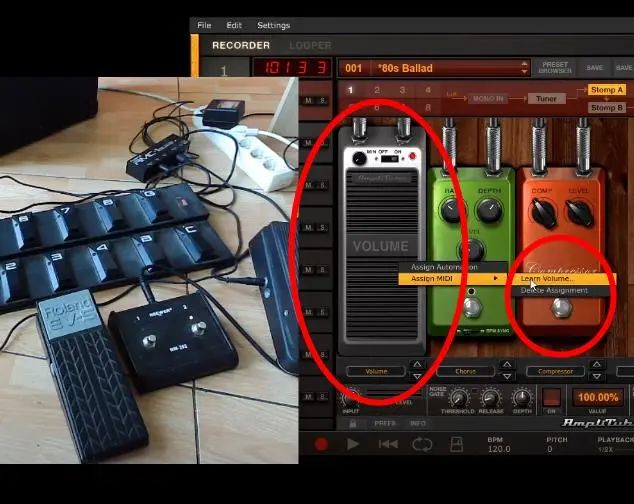Open the Compressor stomp model selector
This screenshot has width=634, height=504.
tap(555, 371)
